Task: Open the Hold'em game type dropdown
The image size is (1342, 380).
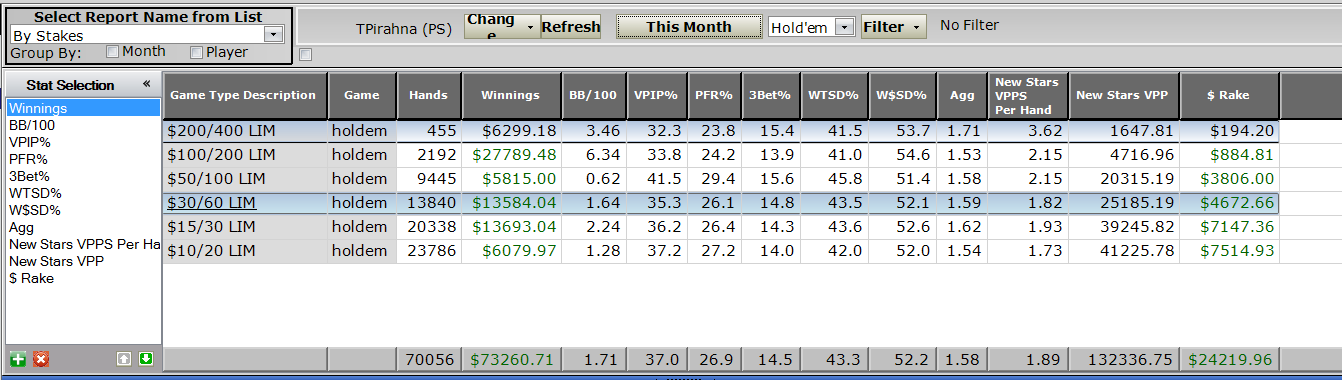Action: click(x=844, y=27)
